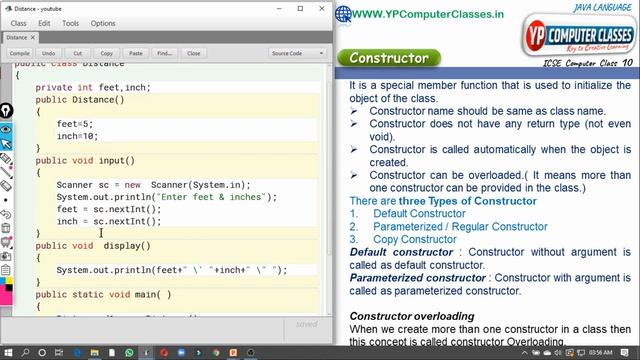Click the trash bin clear icon

point(6,228)
